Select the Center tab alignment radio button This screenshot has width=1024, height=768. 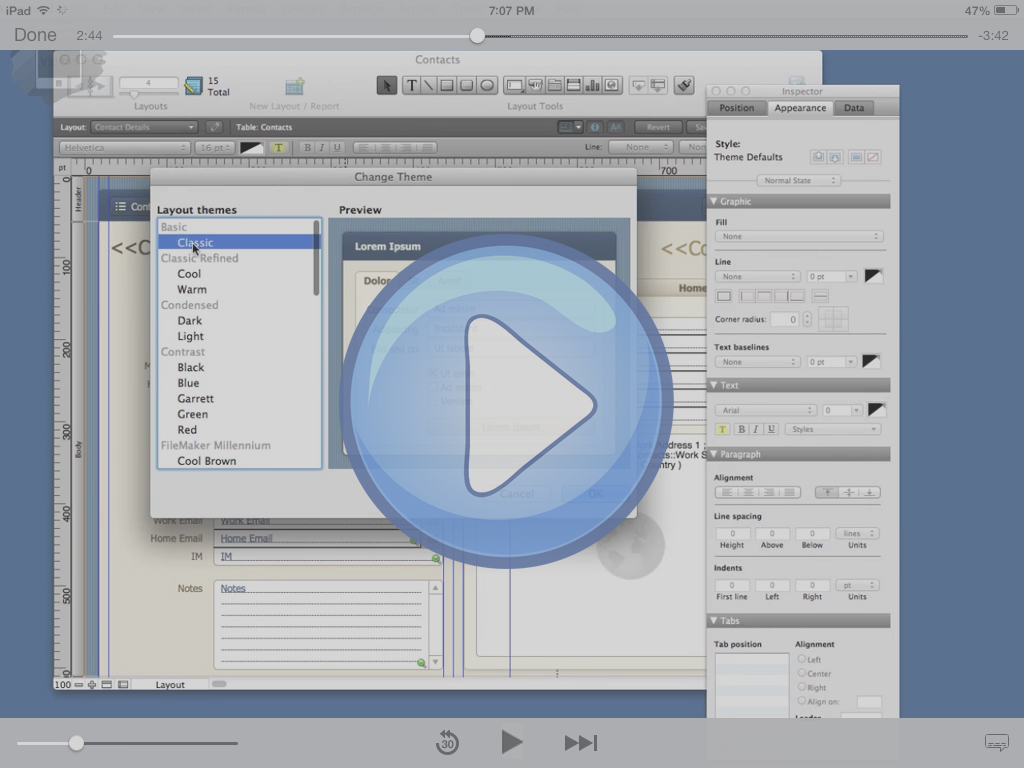(801, 673)
